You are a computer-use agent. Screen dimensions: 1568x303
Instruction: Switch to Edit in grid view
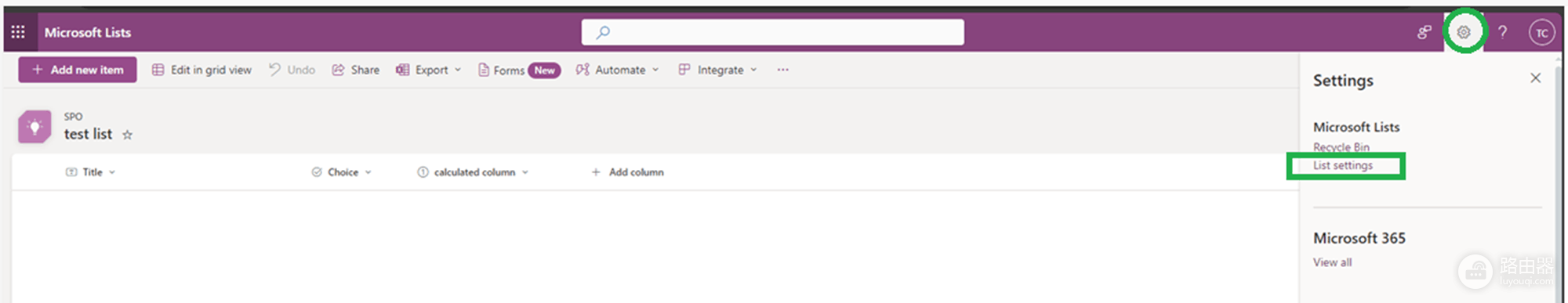[201, 70]
